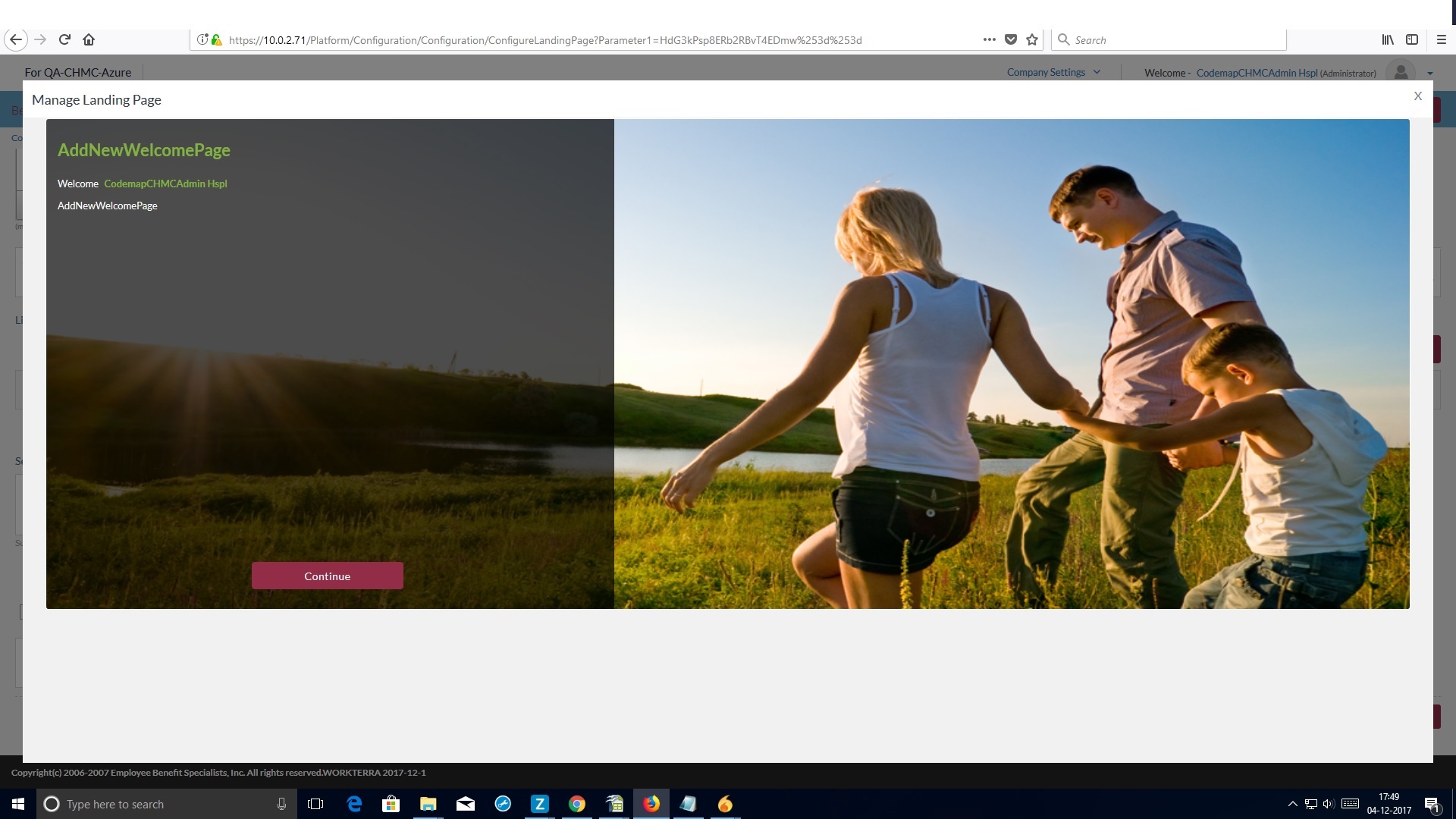Click the family landing page image
The width and height of the screenshot is (1456, 819).
pos(1011,364)
